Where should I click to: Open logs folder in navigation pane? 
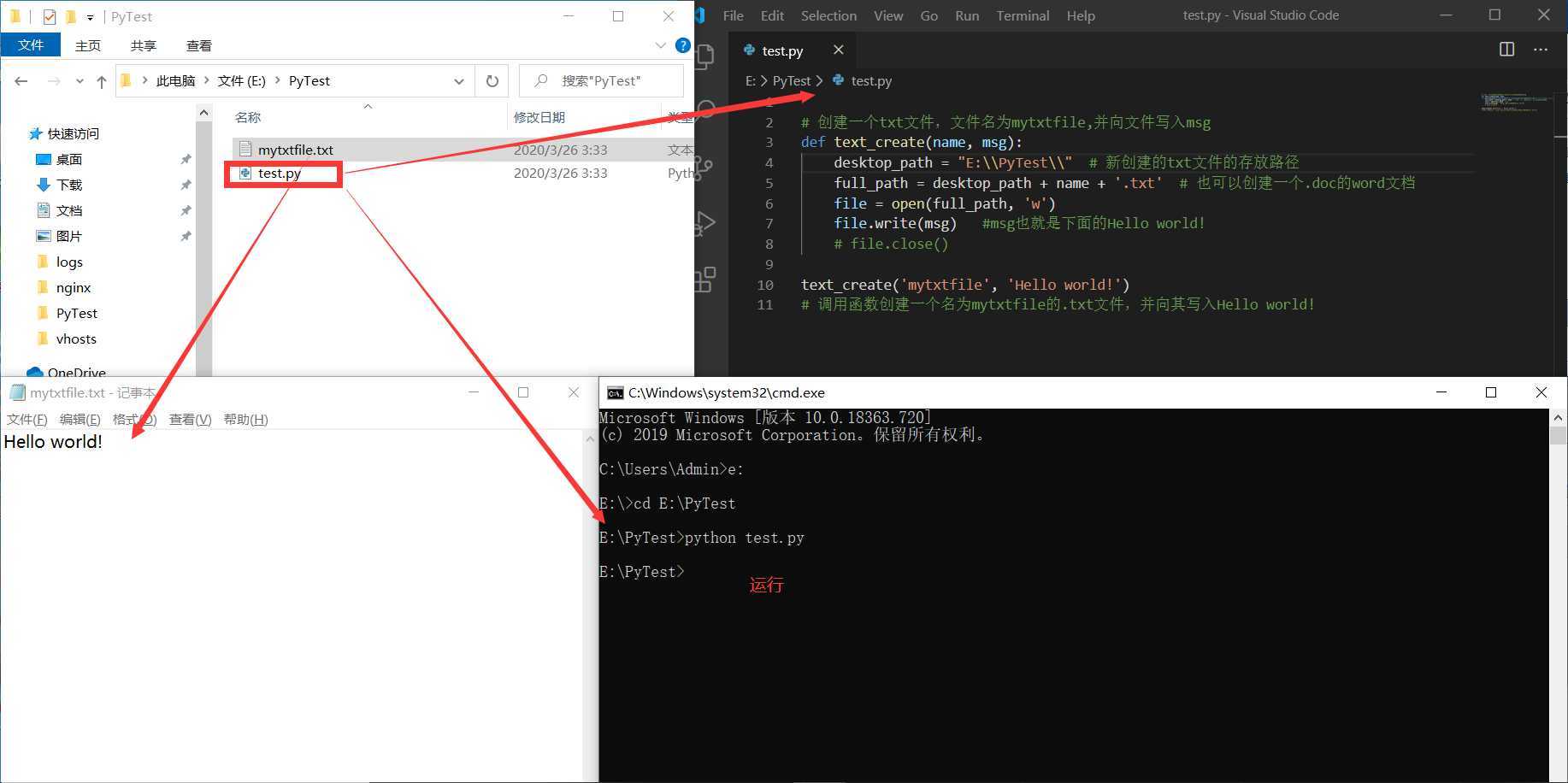69,262
